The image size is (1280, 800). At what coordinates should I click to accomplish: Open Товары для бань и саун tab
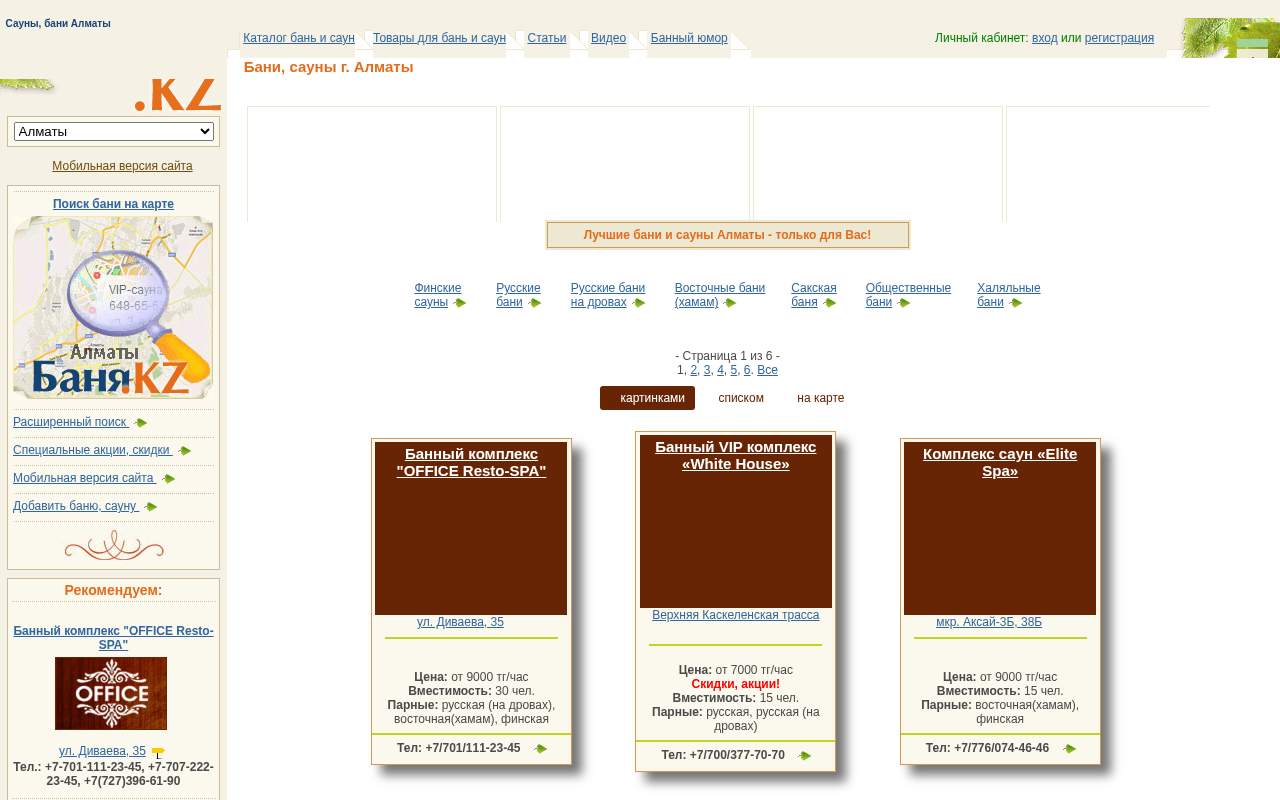(x=439, y=38)
